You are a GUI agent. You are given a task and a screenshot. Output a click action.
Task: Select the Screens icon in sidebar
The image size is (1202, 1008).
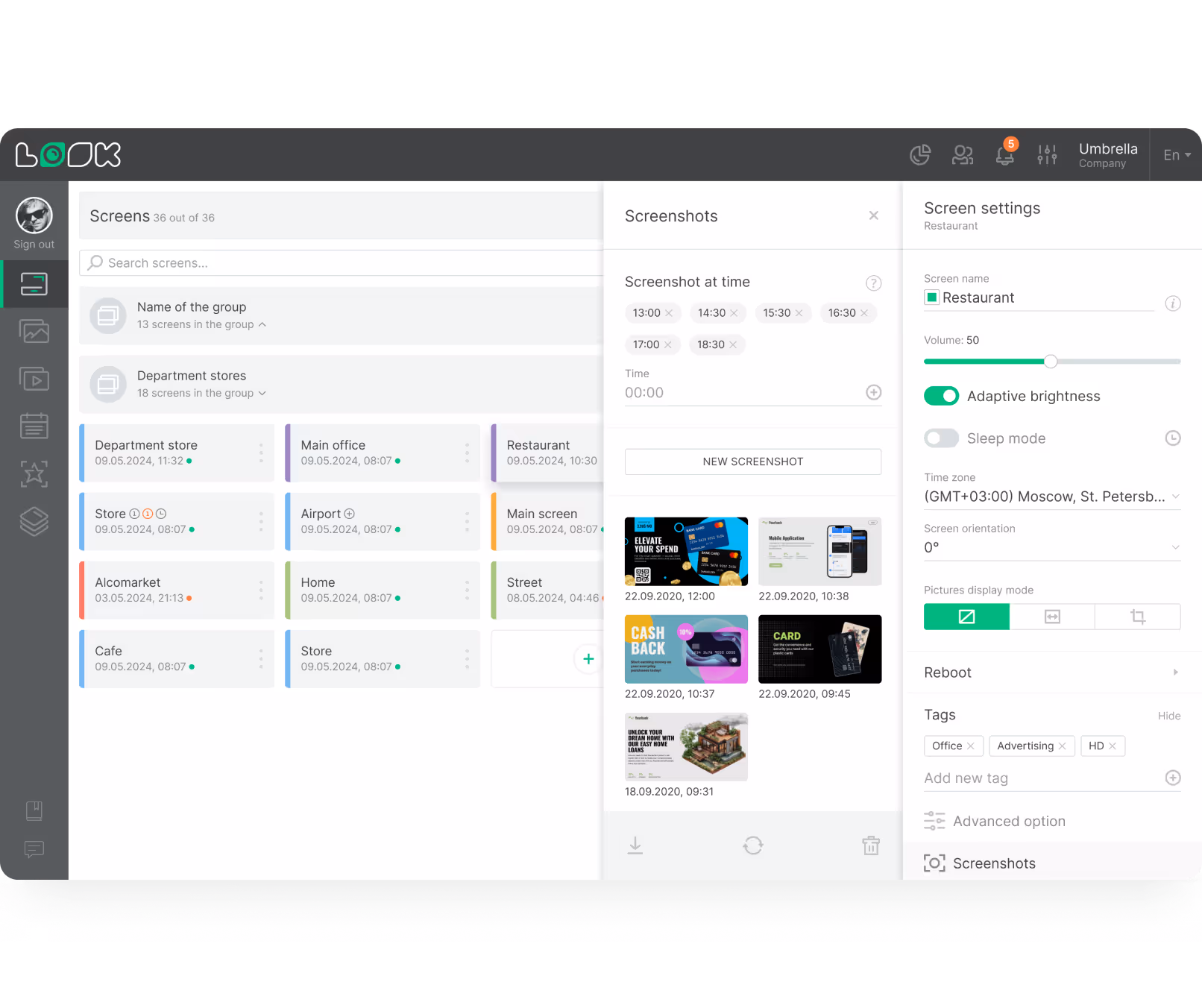click(x=34, y=284)
